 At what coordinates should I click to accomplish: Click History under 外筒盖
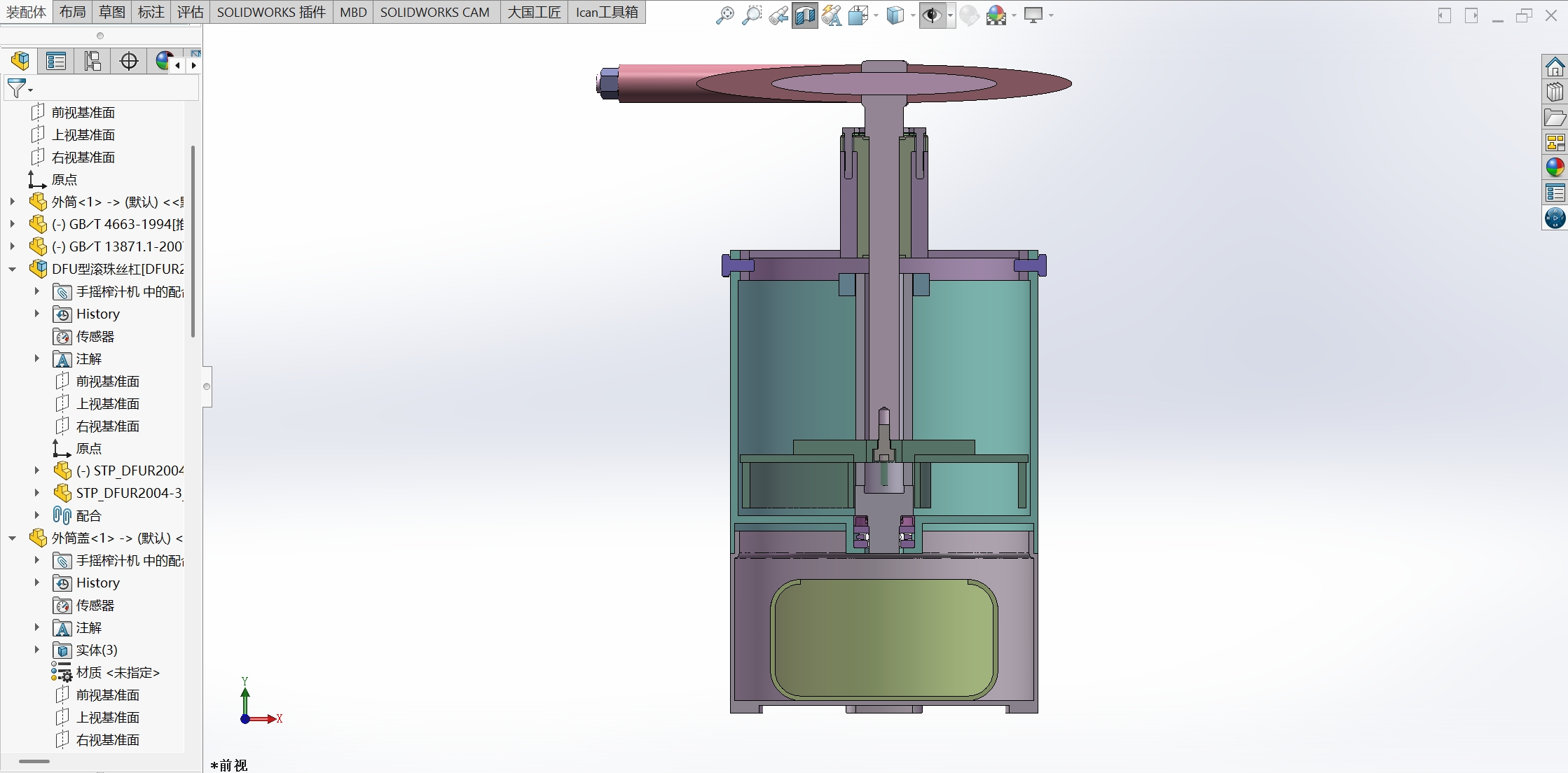97,583
